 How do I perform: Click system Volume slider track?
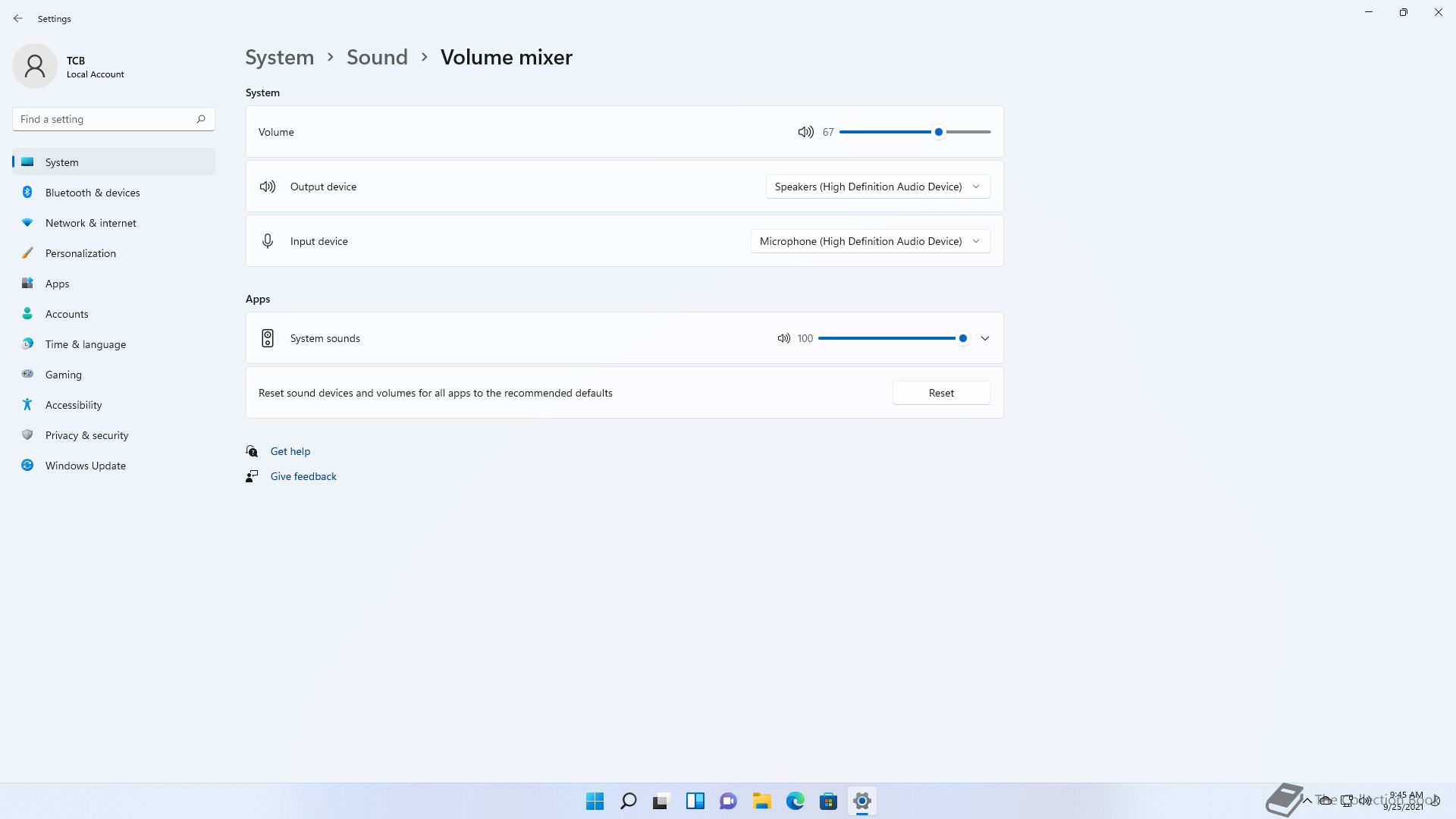point(915,132)
